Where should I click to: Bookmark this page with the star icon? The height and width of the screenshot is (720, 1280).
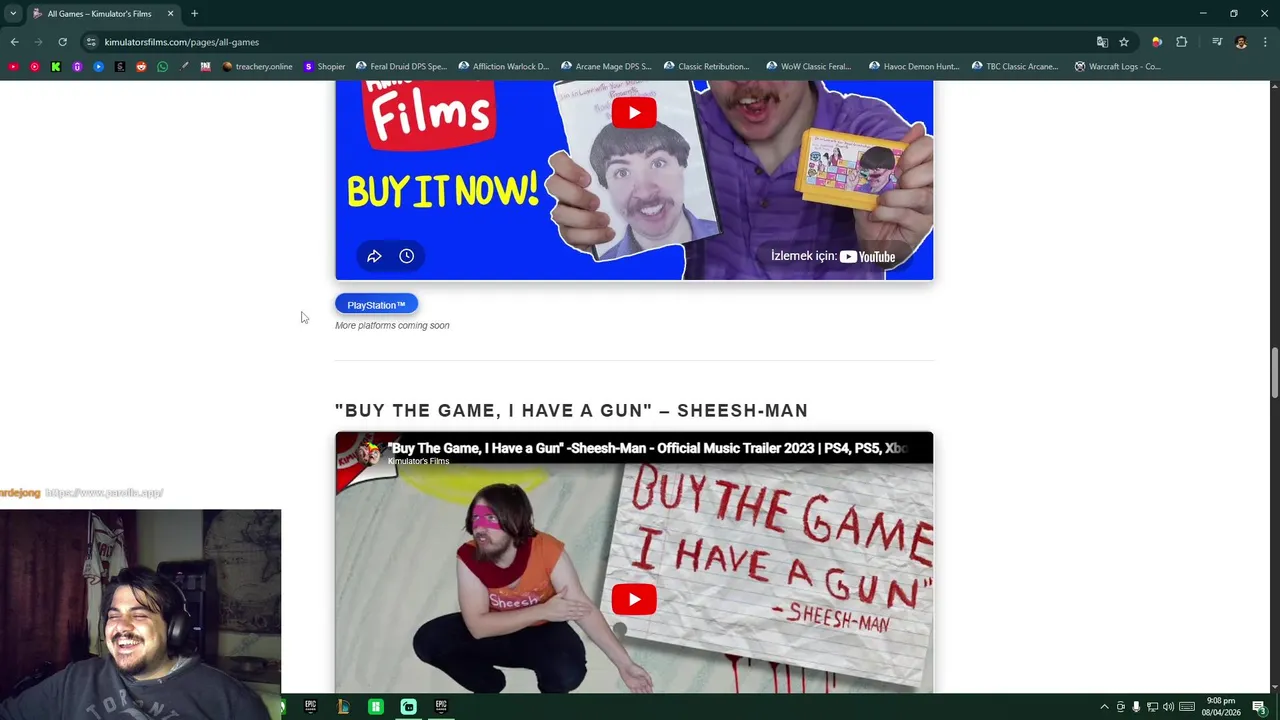[x=1124, y=42]
